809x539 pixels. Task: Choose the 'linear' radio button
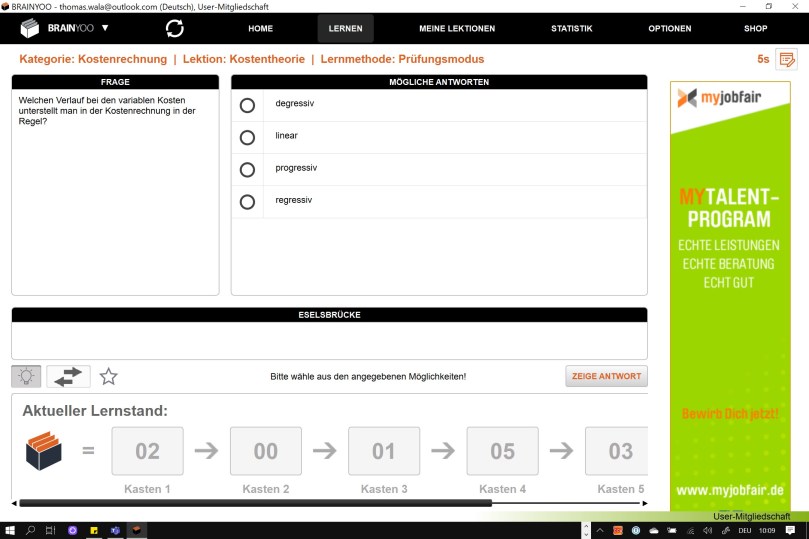pyautogui.click(x=247, y=137)
